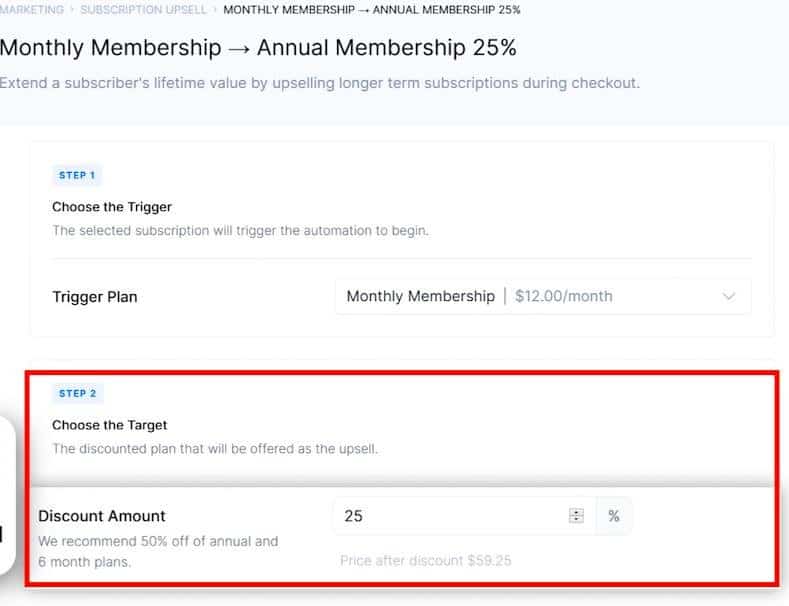
Task: Click the Discount Amount label
Action: (102, 516)
